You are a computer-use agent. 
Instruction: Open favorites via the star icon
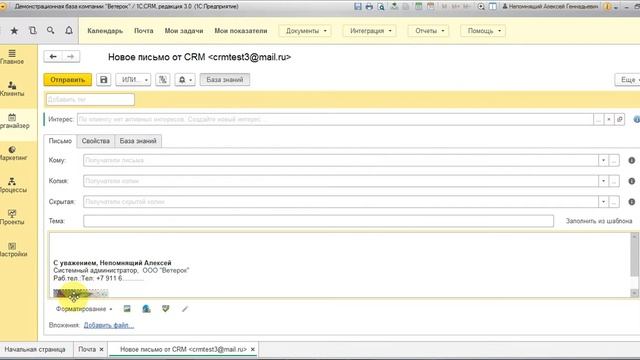coord(14,31)
